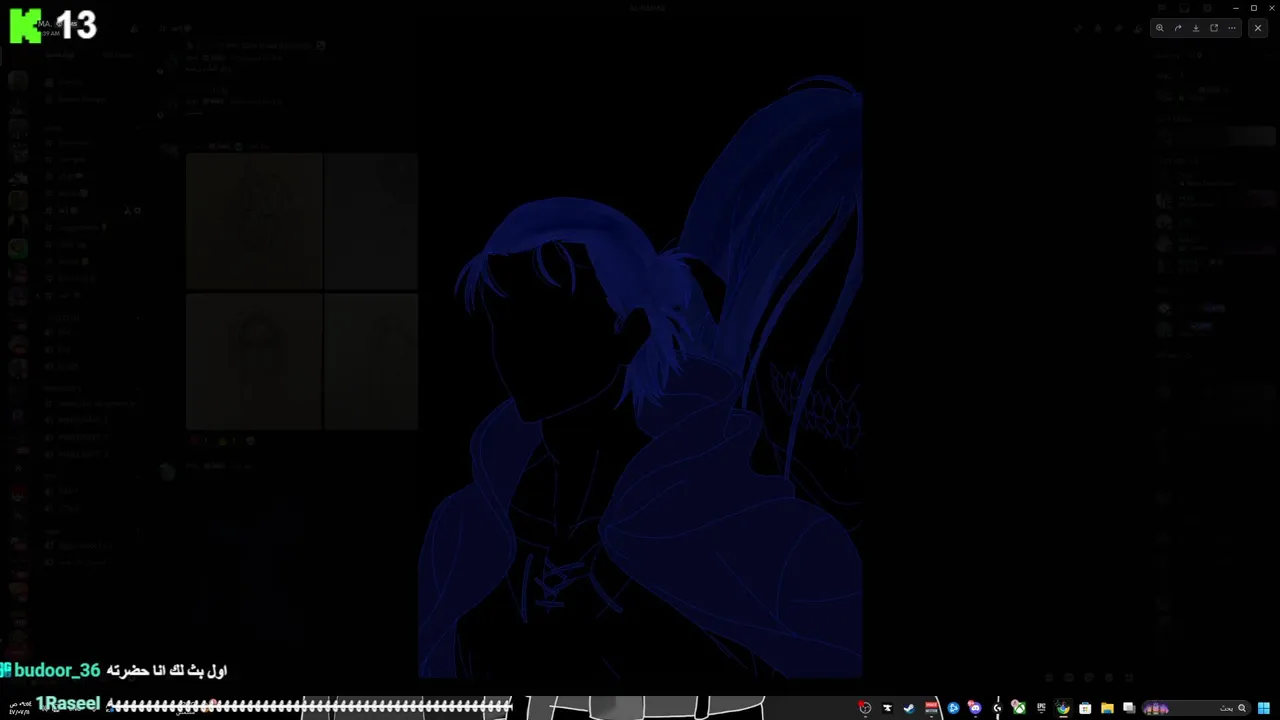The width and height of the screenshot is (1280, 720).
Task: Close the image viewer overlay
Action: pyautogui.click(x=1258, y=28)
